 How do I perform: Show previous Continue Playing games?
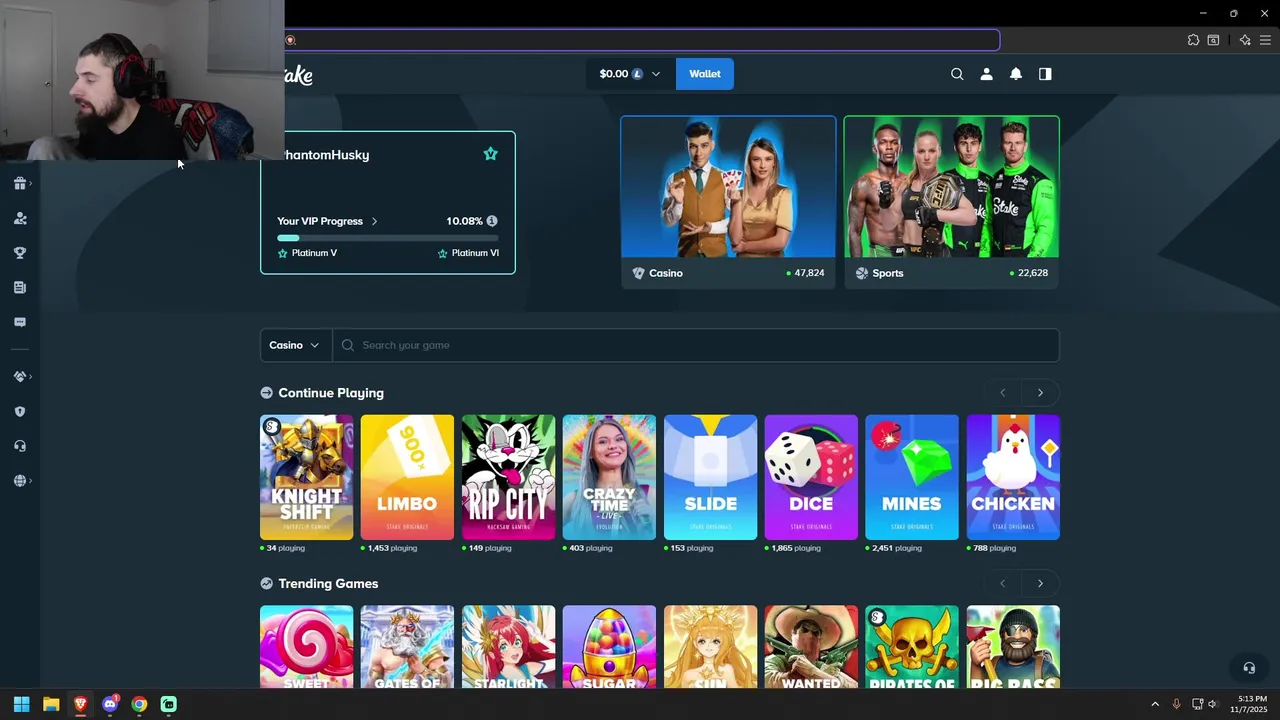point(1003,393)
